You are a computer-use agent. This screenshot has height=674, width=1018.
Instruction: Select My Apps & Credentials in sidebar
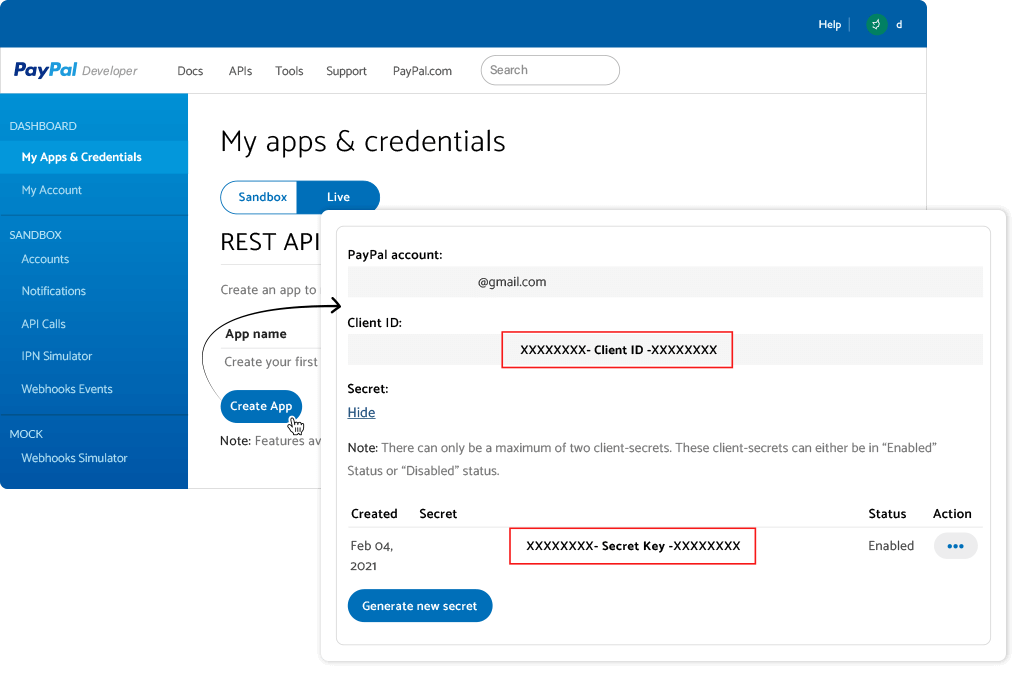coord(94,157)
